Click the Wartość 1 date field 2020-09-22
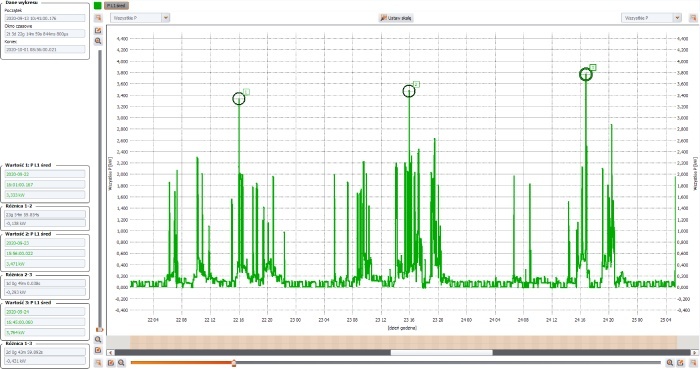 pos(45,174)
